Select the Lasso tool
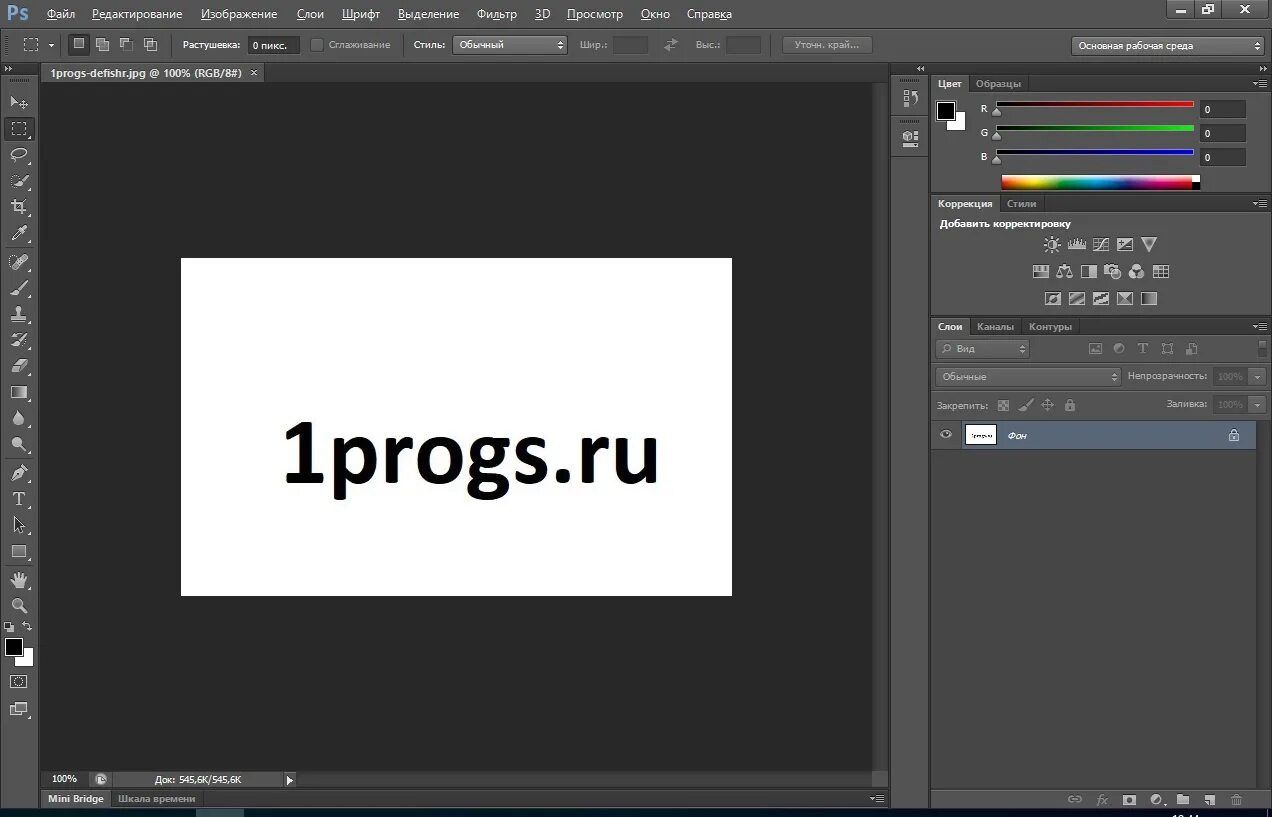Screen dimensions: 1272x817 point(19,155)
